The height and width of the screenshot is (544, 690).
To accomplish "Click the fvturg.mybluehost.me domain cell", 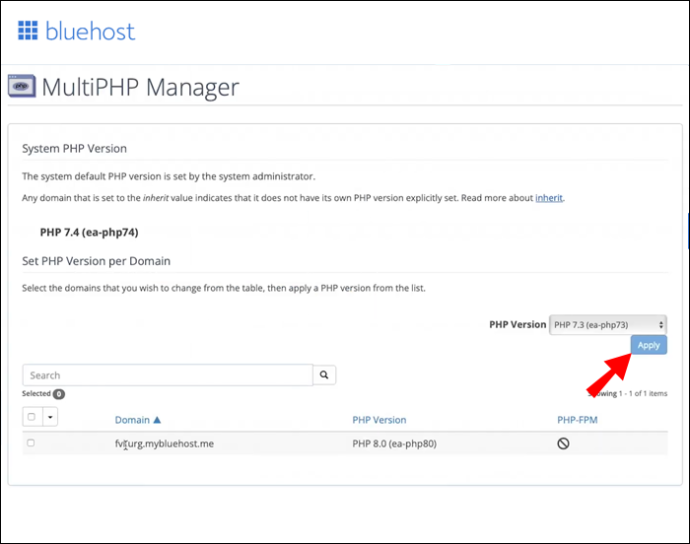I will [164, 444].
